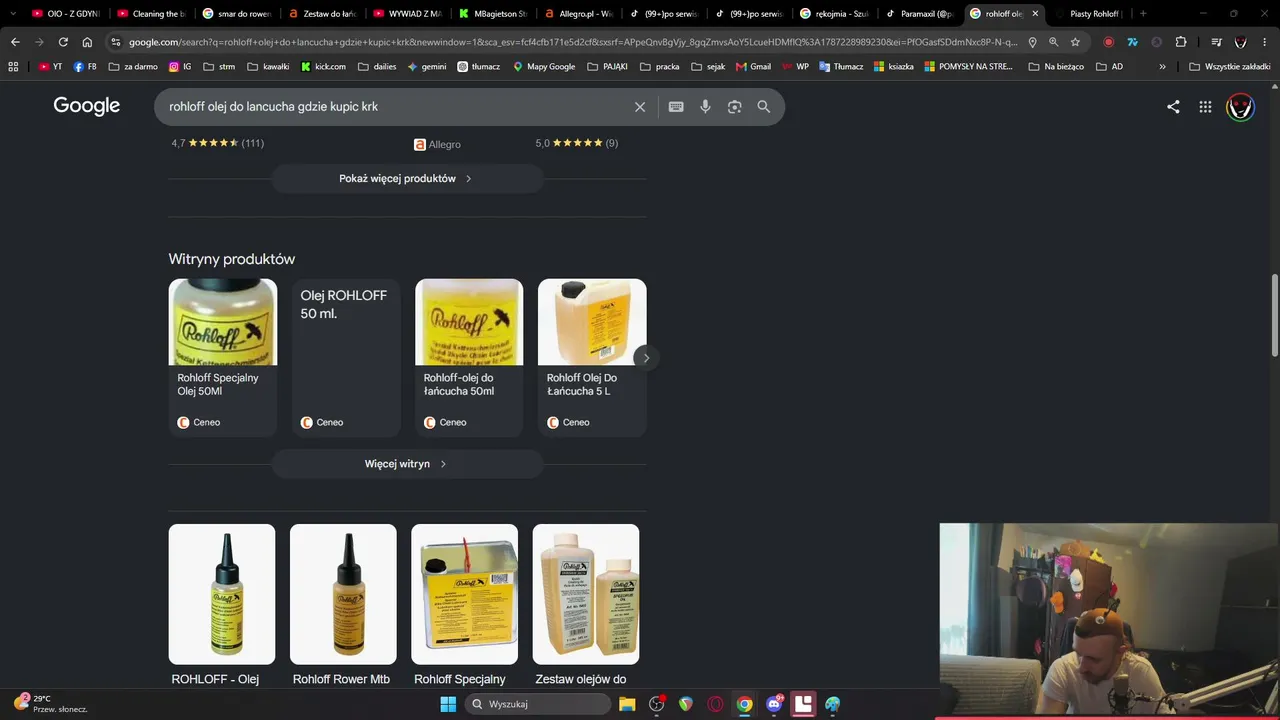Open the browser home page

click(87, 42)
